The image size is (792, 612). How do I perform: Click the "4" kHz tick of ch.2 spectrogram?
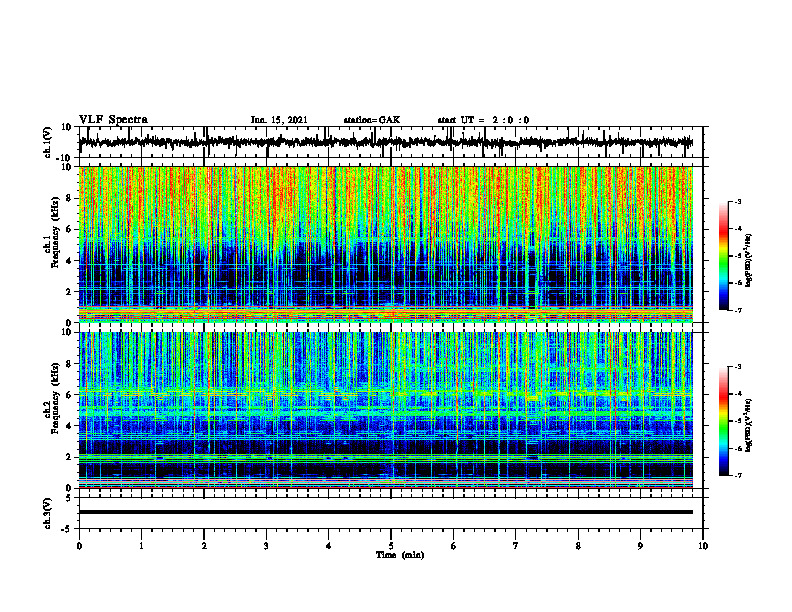(x=70, y=426)
